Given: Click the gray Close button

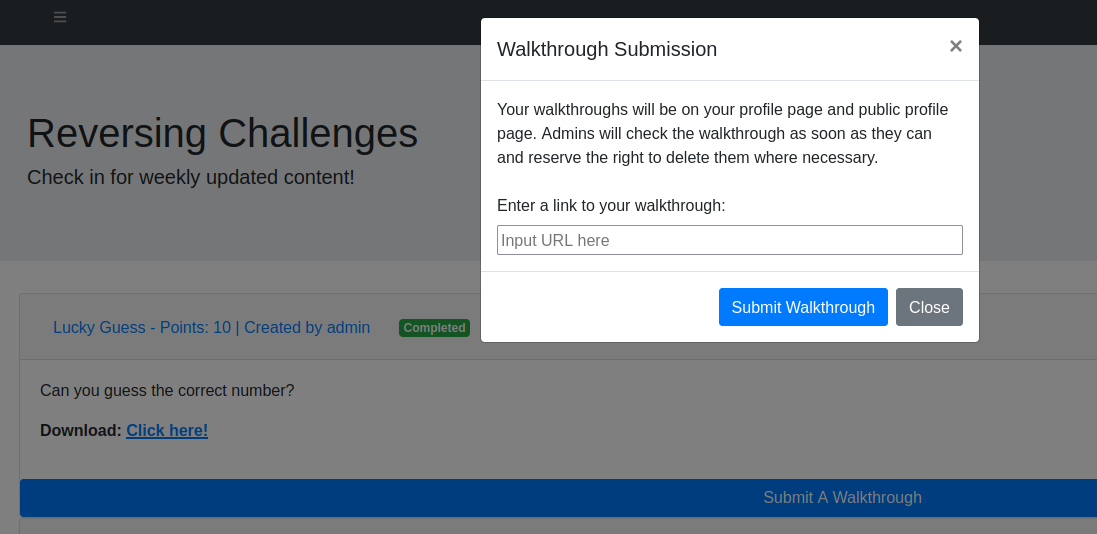Looking at the screenshot, I should coord(929,307).
